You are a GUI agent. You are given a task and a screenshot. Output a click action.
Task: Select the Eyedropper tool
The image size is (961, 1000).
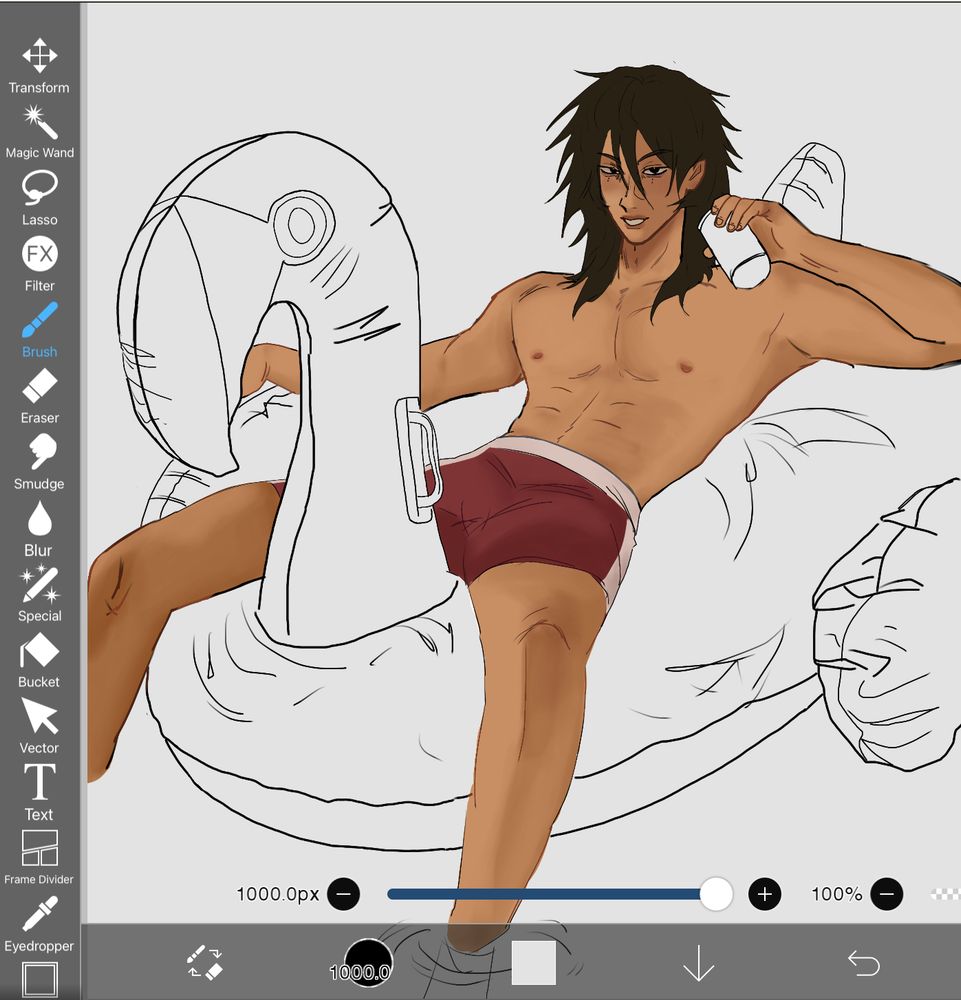[40, 925]
